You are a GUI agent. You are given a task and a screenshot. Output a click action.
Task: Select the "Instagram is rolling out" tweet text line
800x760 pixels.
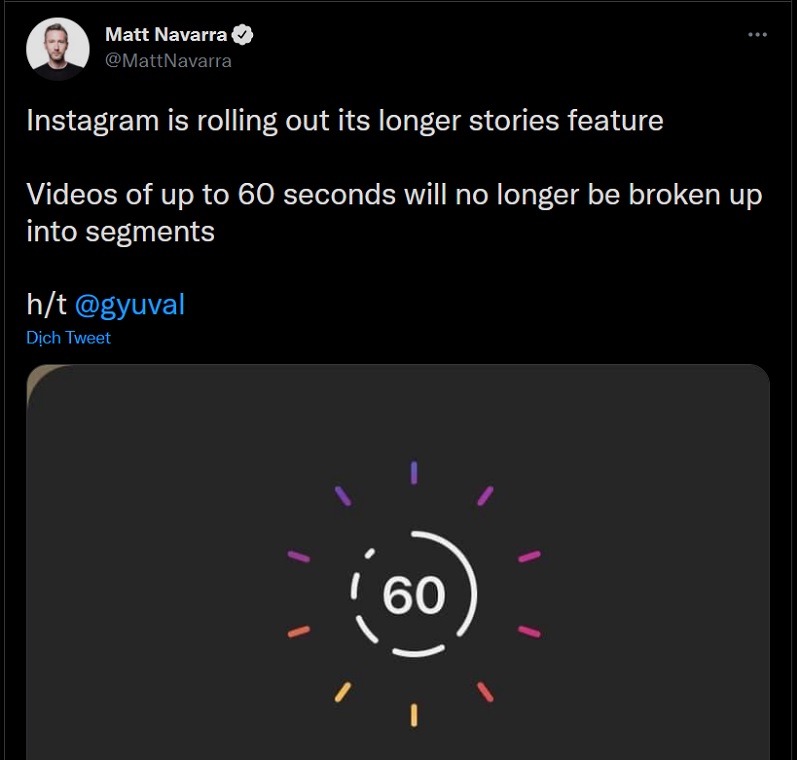[344, 121]
